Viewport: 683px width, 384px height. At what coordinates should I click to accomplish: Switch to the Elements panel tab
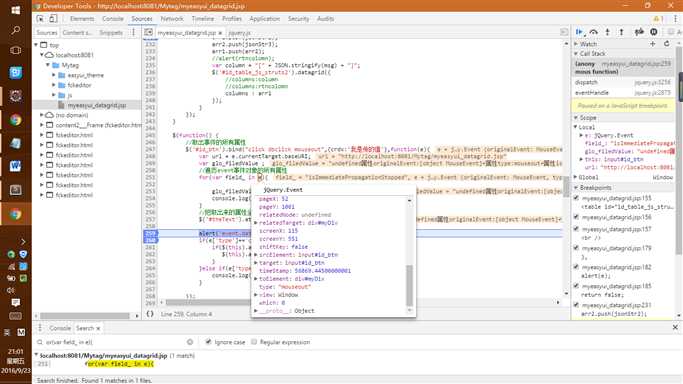pos(82,19)
